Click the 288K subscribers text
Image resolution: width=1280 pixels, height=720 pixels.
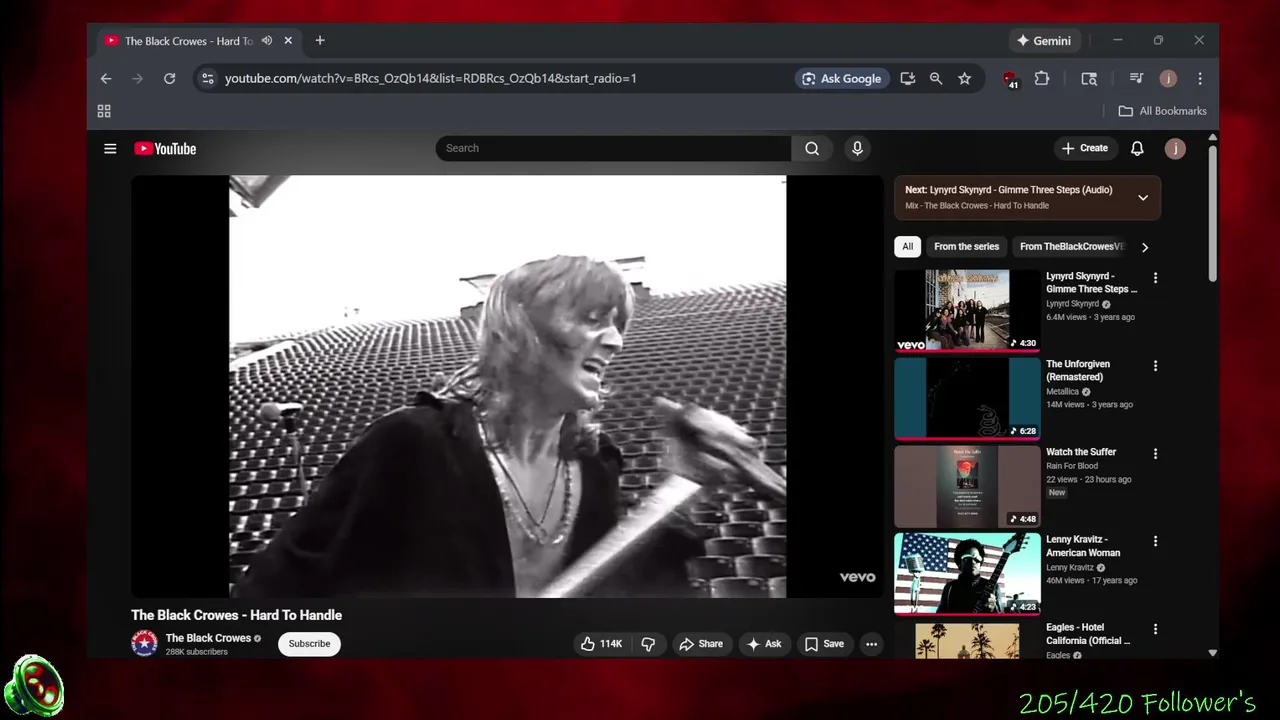(x=197, y=652)
